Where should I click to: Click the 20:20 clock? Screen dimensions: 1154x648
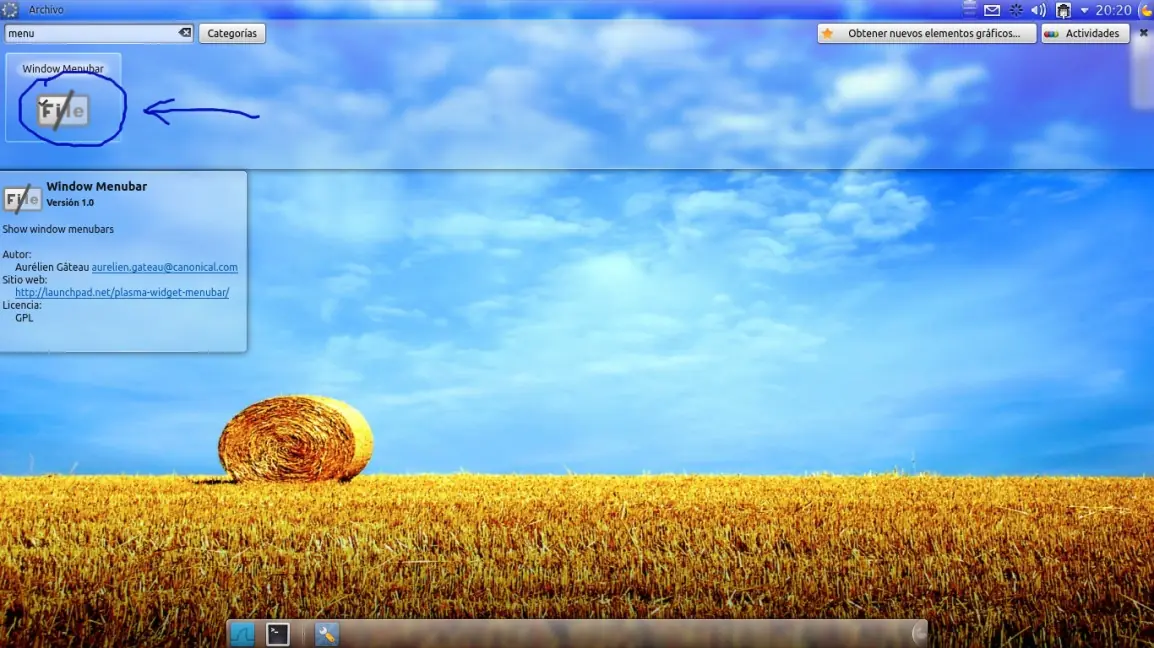click(1114, 10)
